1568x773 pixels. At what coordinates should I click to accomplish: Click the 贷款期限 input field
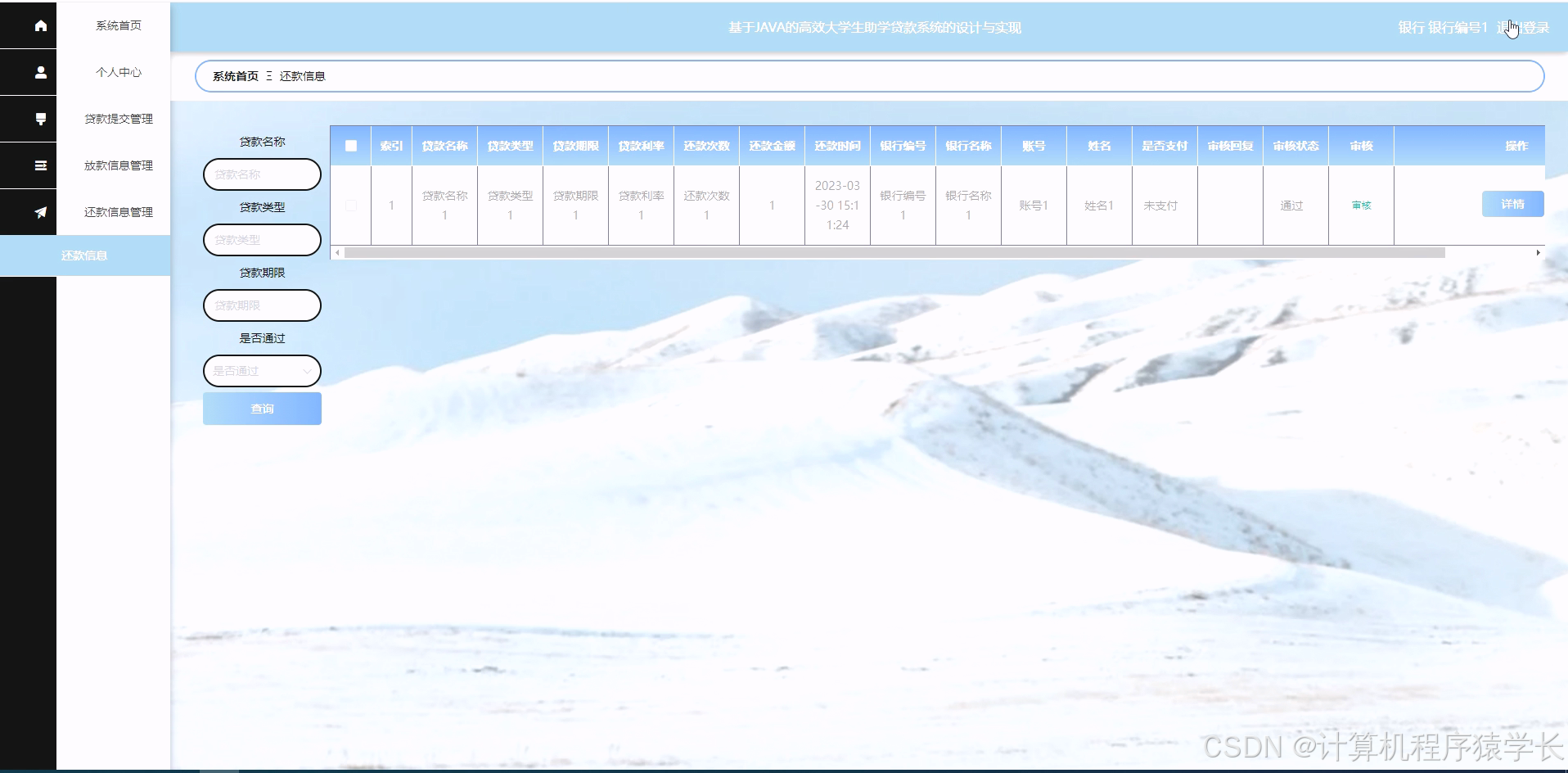click(262, 305)
